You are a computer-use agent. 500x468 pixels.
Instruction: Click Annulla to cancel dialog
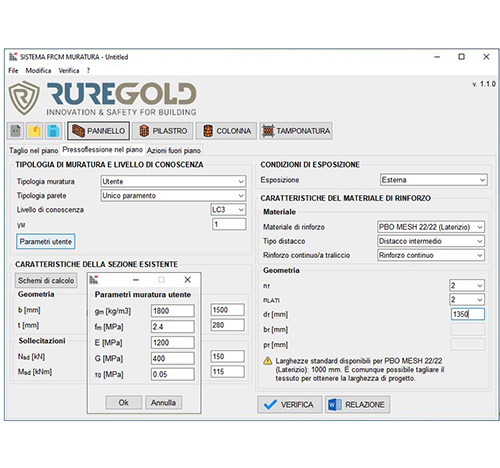163,403
